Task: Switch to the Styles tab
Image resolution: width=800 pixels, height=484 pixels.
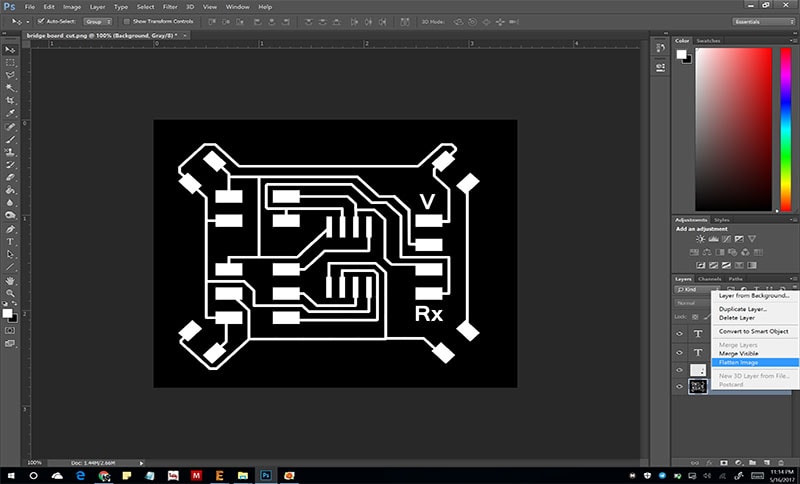Action: point(721,220)
